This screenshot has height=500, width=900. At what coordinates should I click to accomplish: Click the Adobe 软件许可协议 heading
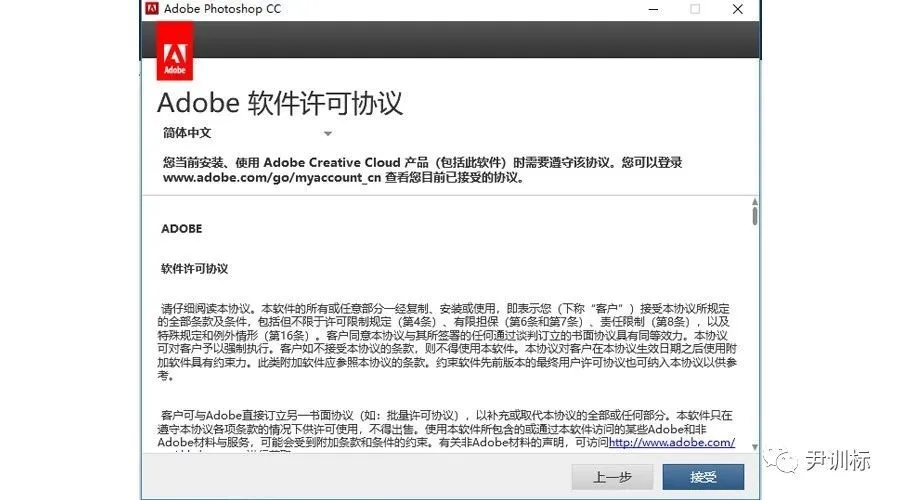point(279,104)
